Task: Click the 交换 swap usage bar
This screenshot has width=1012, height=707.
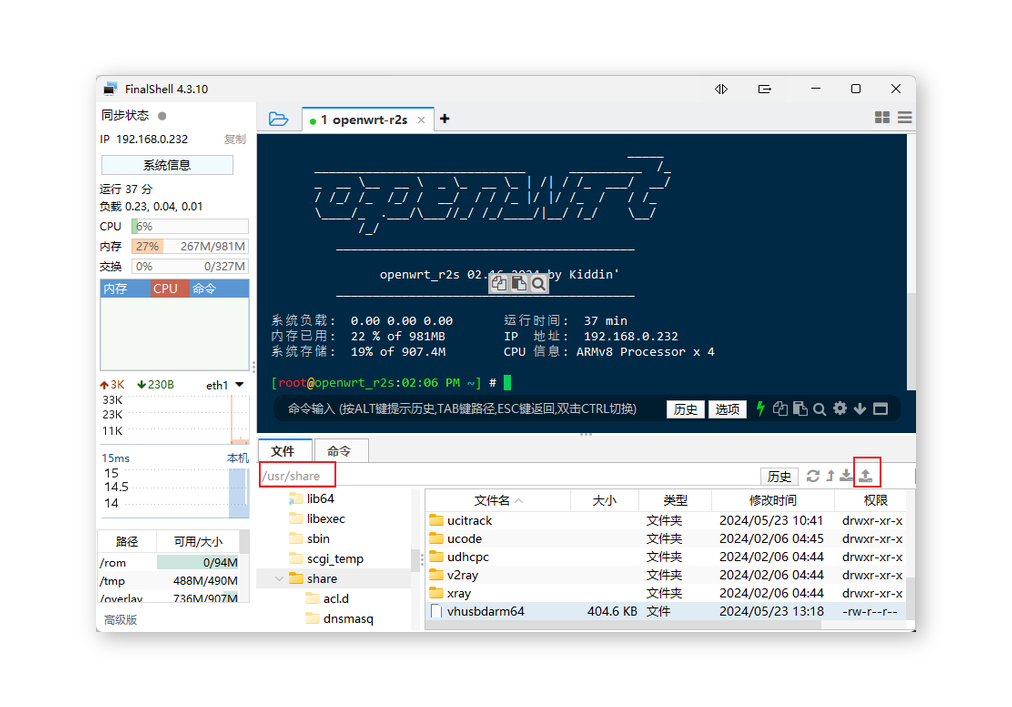Action: [x=190, y=267]
